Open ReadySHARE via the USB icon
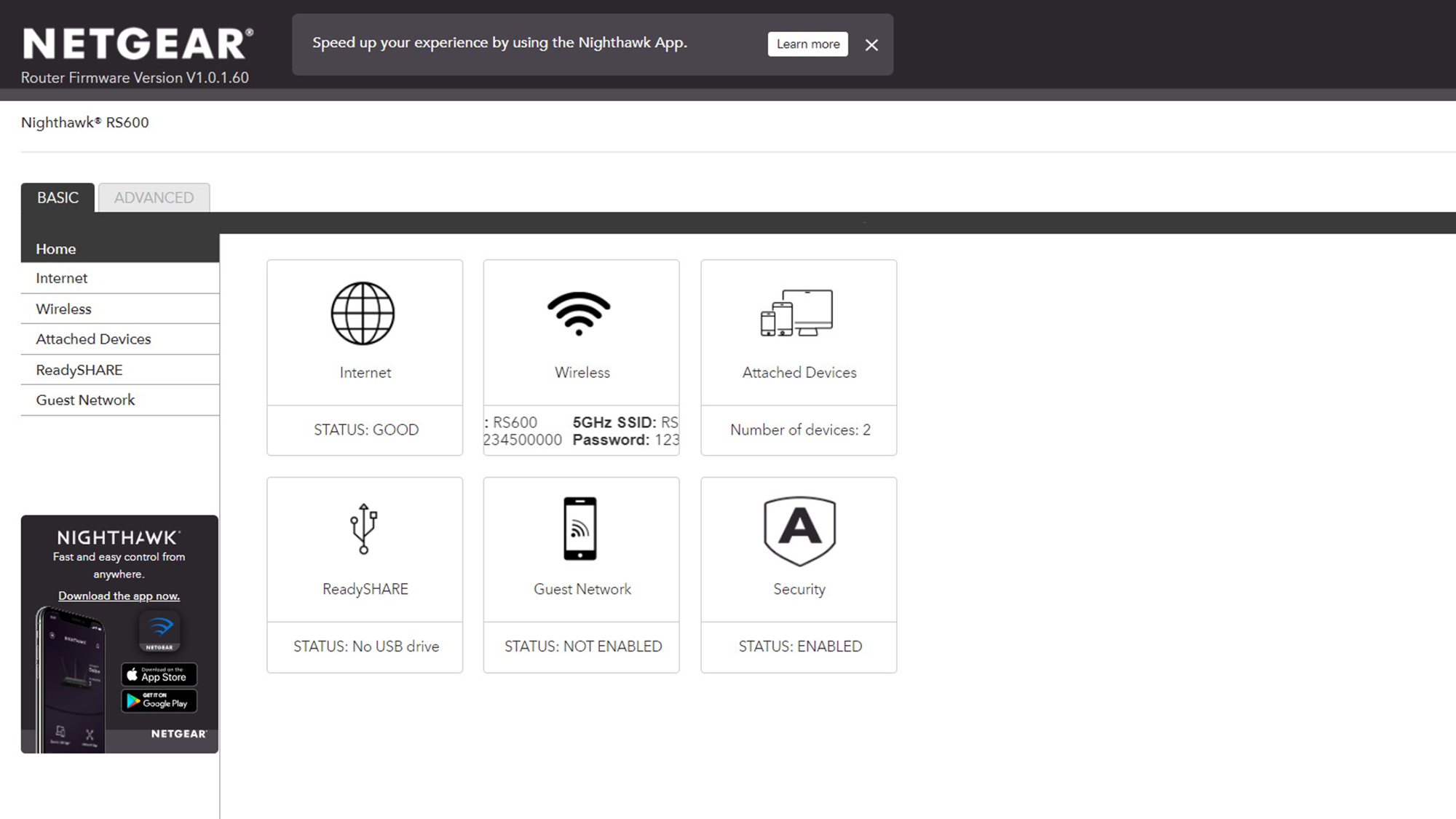The width and height of the screenshot is (1456, 819). (364, 529)
